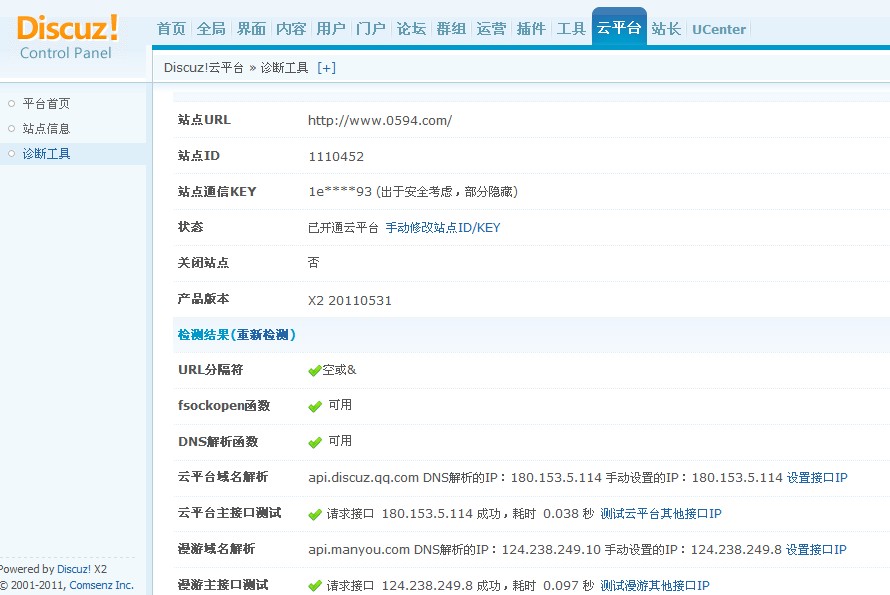Click green checkmark beside URL分隔符 result
The width and height of the screenshot is (890, 595).
314,371
